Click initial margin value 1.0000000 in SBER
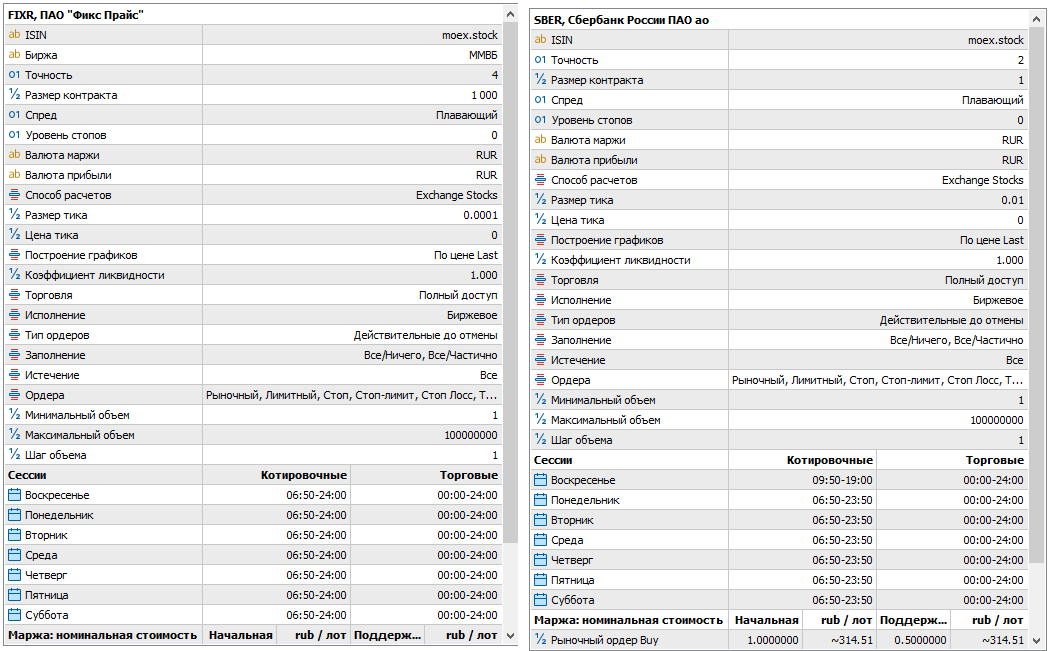Image resolution: width=1049 pixels, height=651 pixels. [x=773, y=640]
